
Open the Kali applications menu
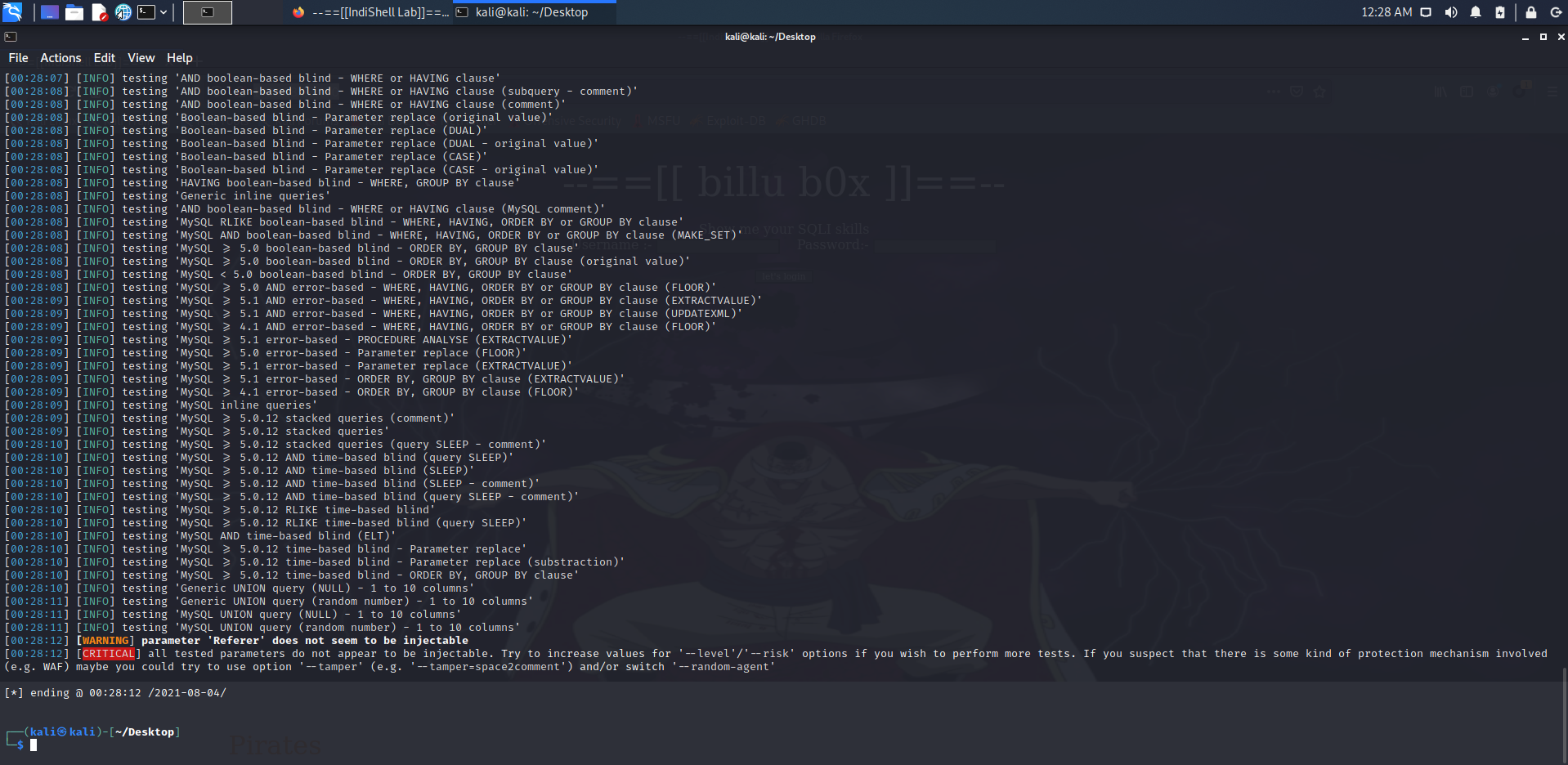tap(12, 12)
